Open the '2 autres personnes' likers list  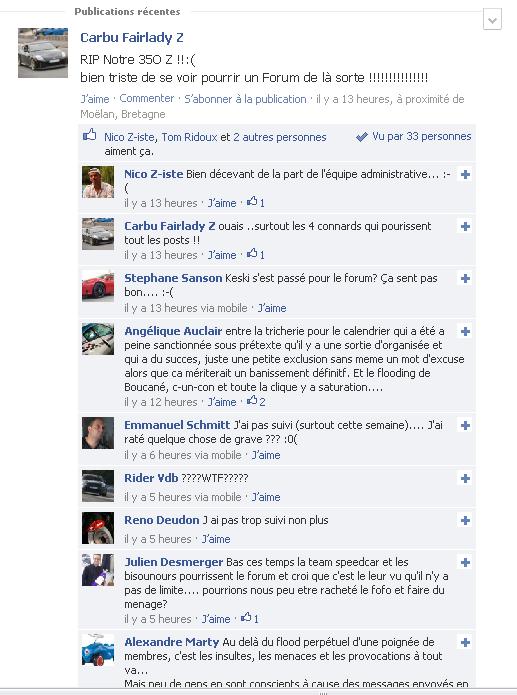pyautogui.click(x=280, y=137)
